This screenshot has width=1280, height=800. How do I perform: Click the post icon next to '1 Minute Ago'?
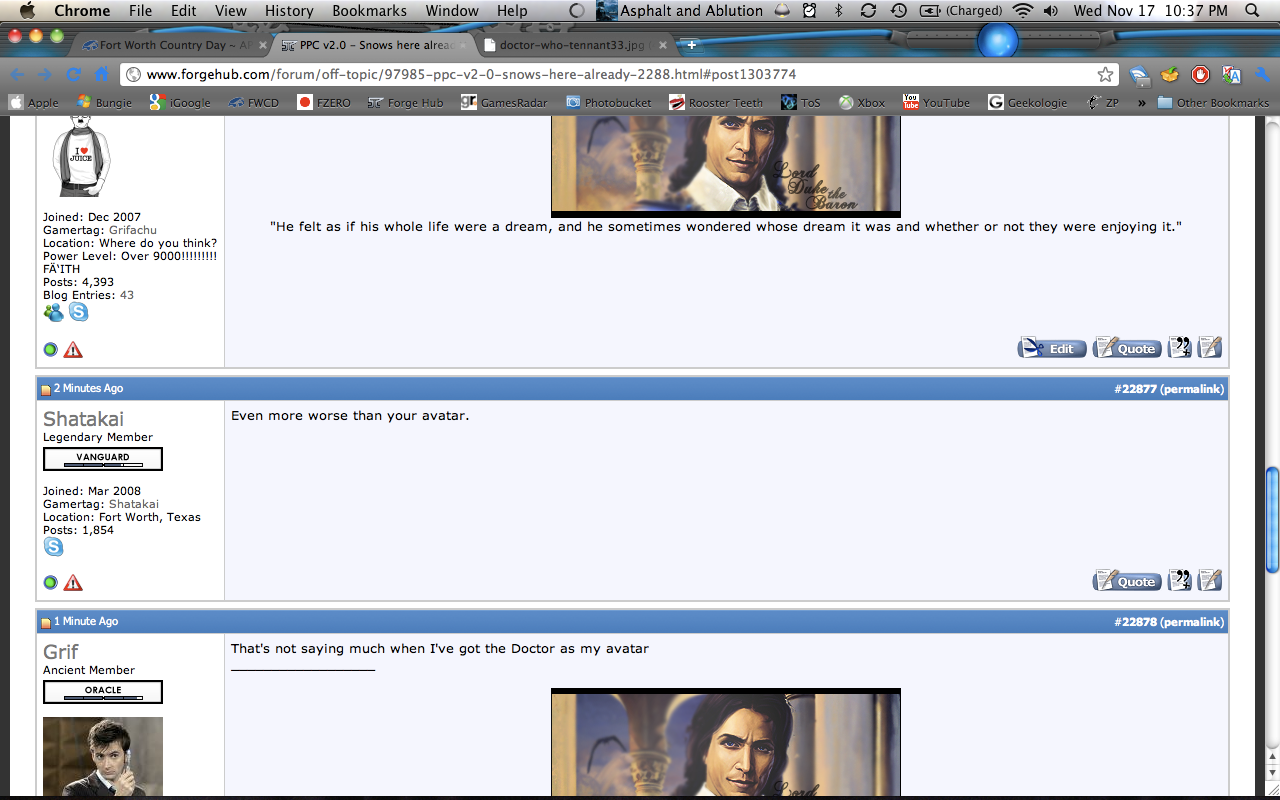click(x=46, y=622)
